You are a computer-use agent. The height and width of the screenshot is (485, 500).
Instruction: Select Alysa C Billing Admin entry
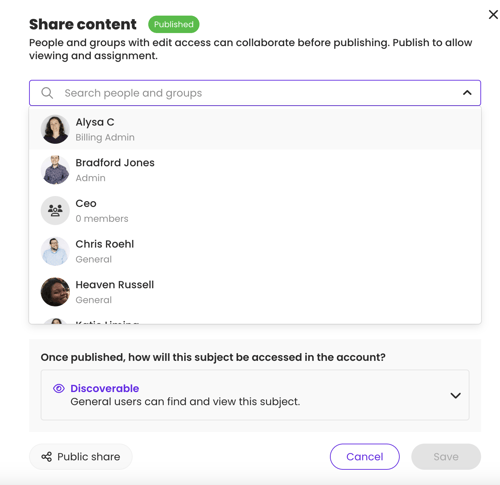pos(255,129)
